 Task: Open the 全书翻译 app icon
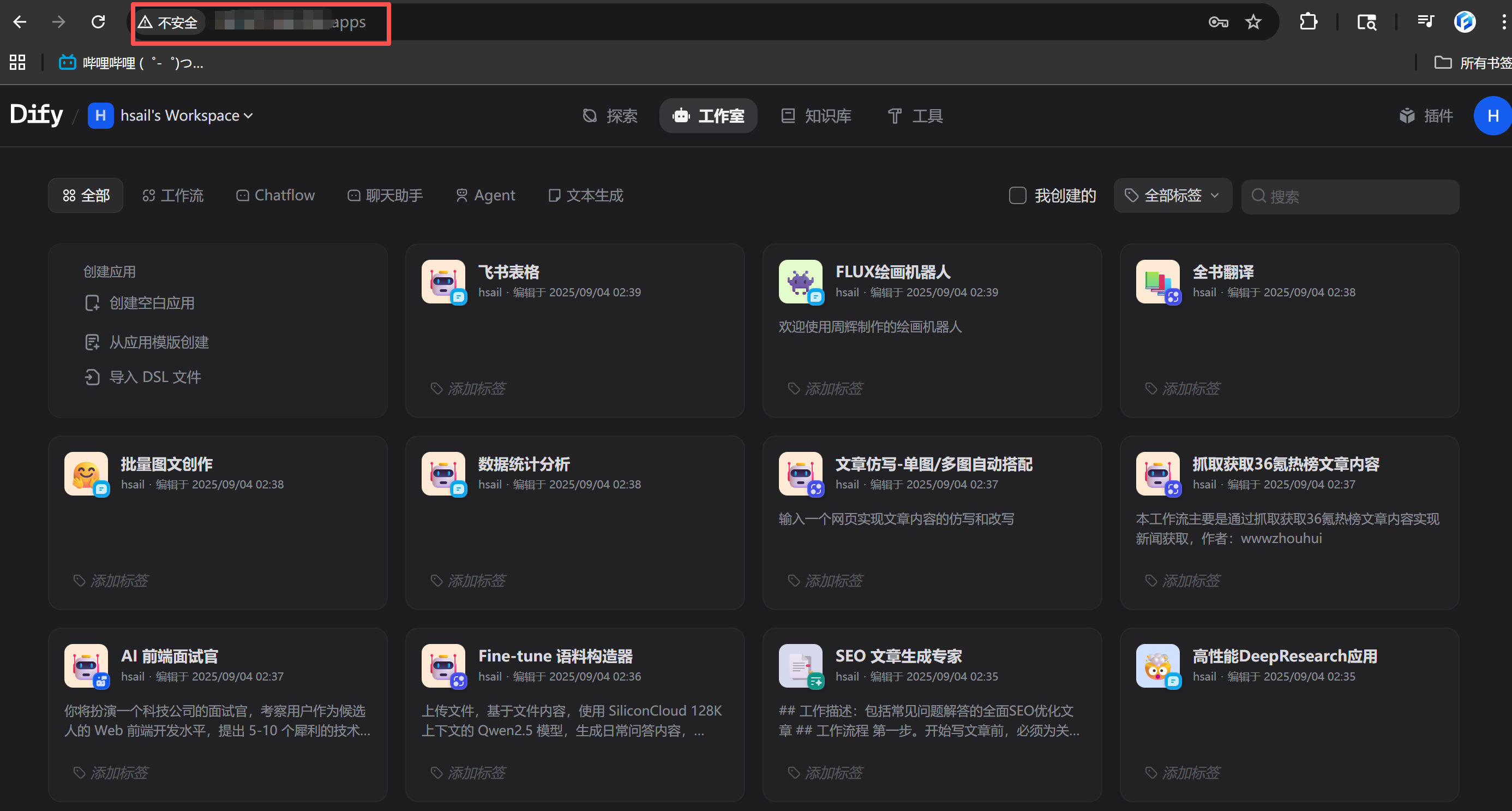coord(1157,282)
